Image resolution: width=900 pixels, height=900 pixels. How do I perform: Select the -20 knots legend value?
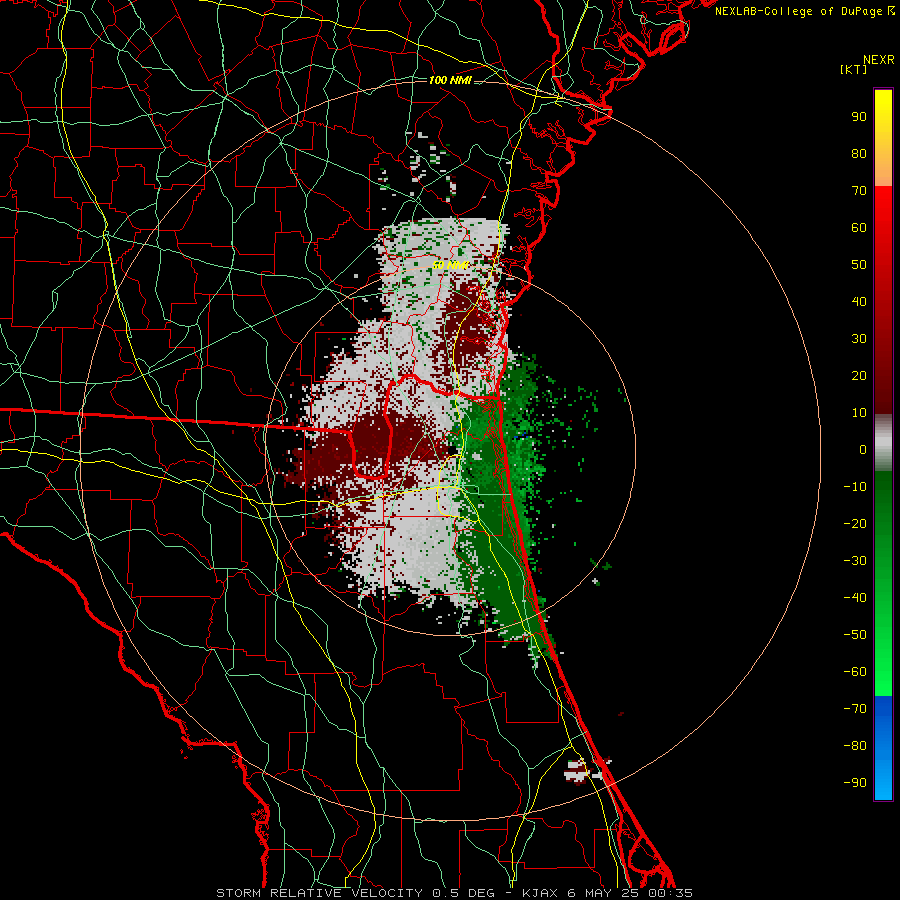(x=855, y=524)
